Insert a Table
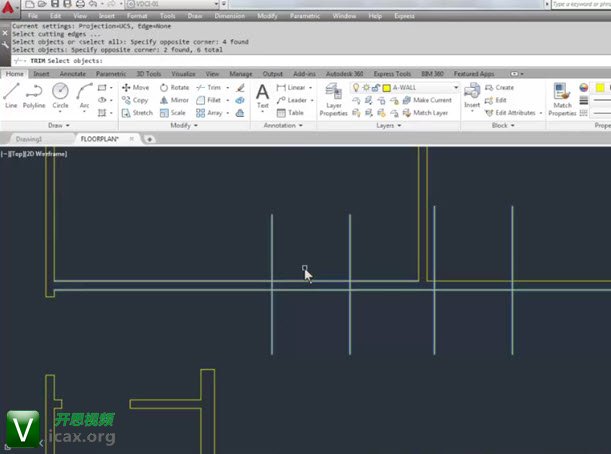This screenshot has width=611, height=454. (x=290, y=113)
